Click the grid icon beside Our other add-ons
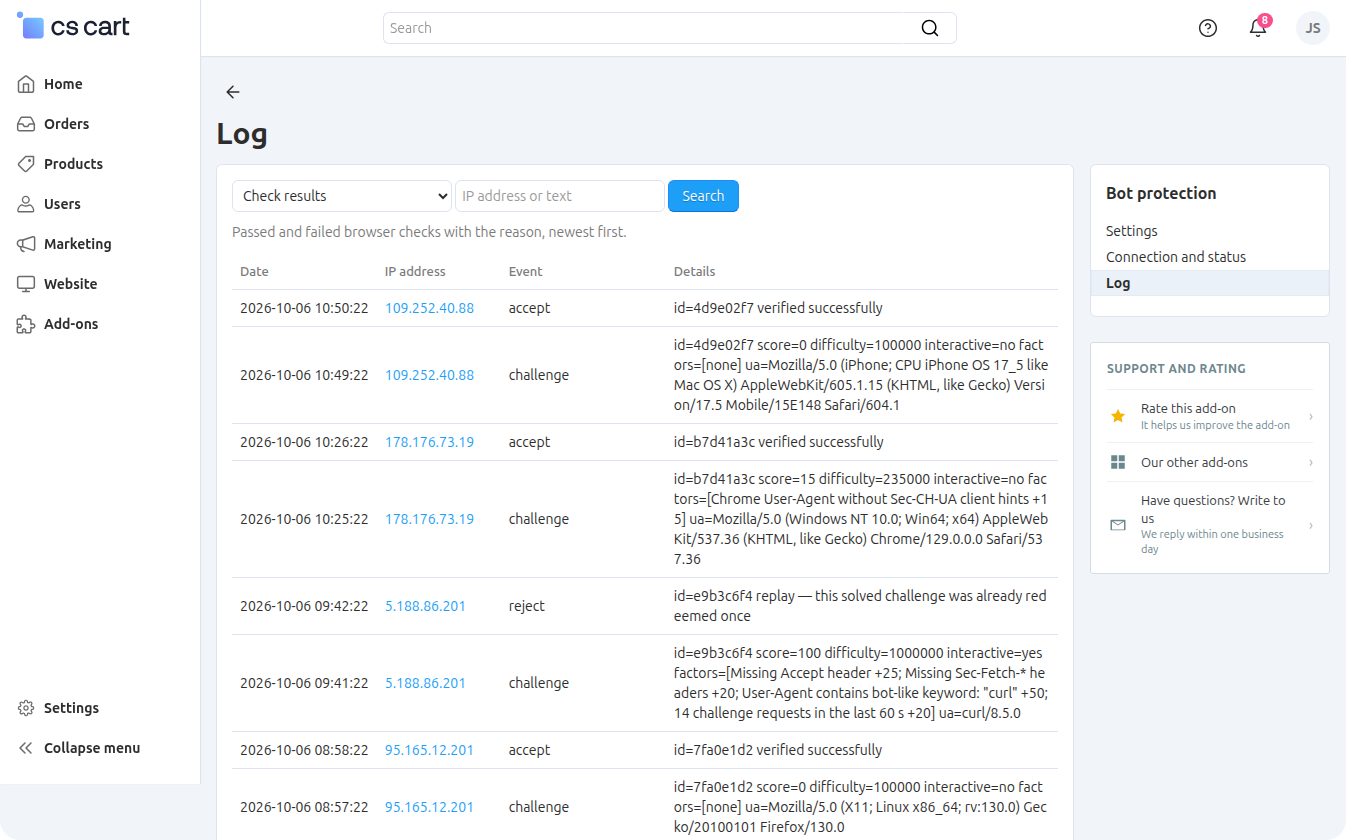Image resolution: width=1346 pixels, height=840 pixels. [x=1118, y=462]
